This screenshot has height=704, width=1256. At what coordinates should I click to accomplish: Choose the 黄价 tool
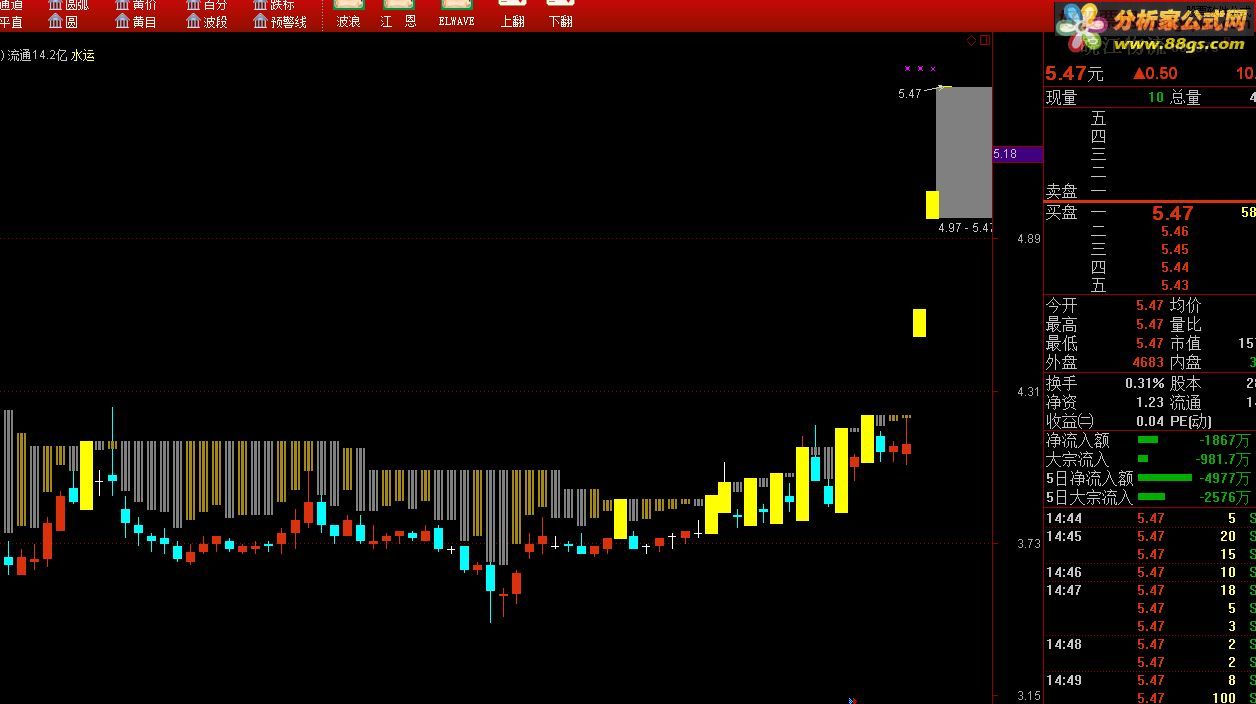pyautogui.click(x=136, y=5)
